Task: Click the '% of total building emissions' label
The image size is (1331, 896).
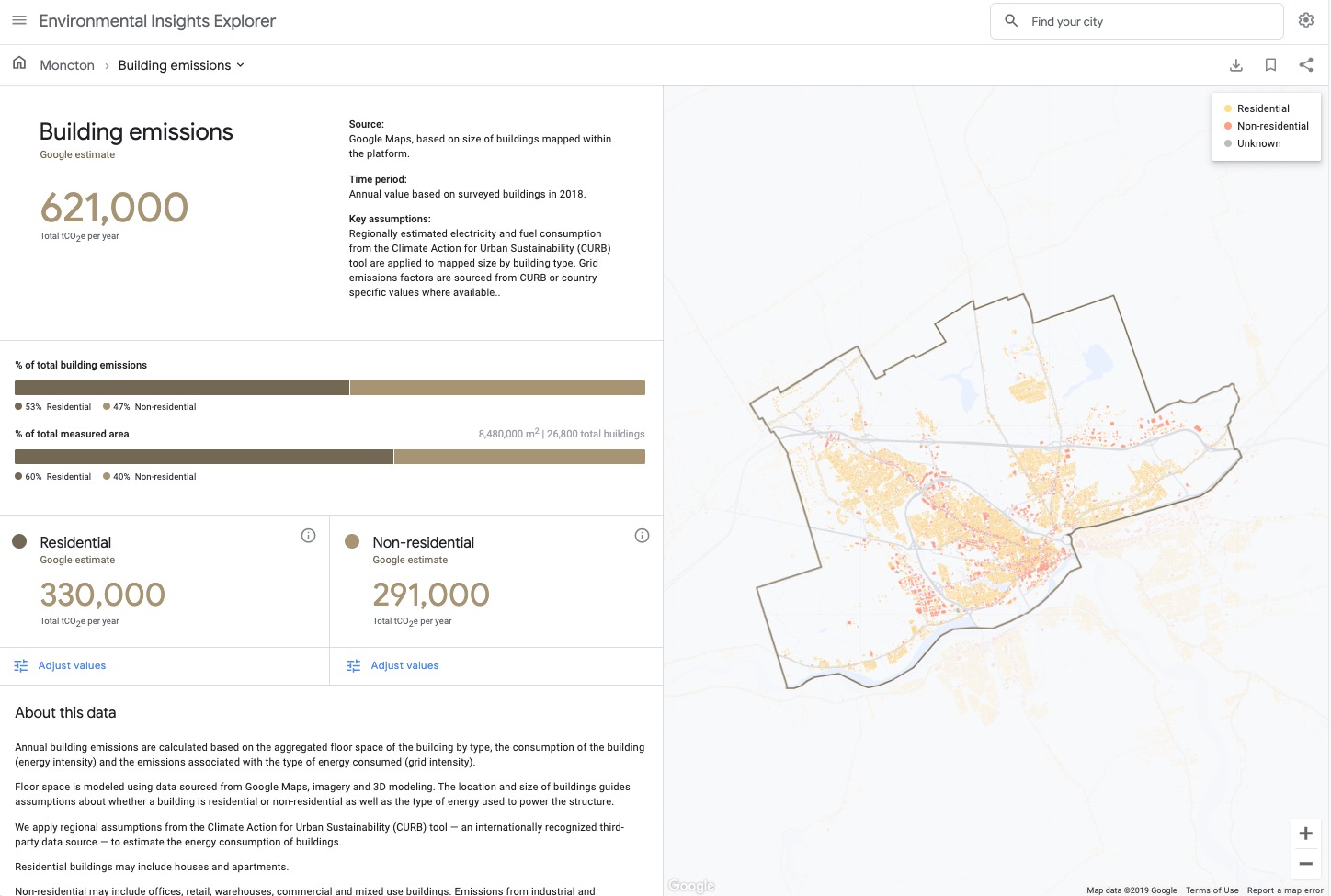Action: (81, 365)
